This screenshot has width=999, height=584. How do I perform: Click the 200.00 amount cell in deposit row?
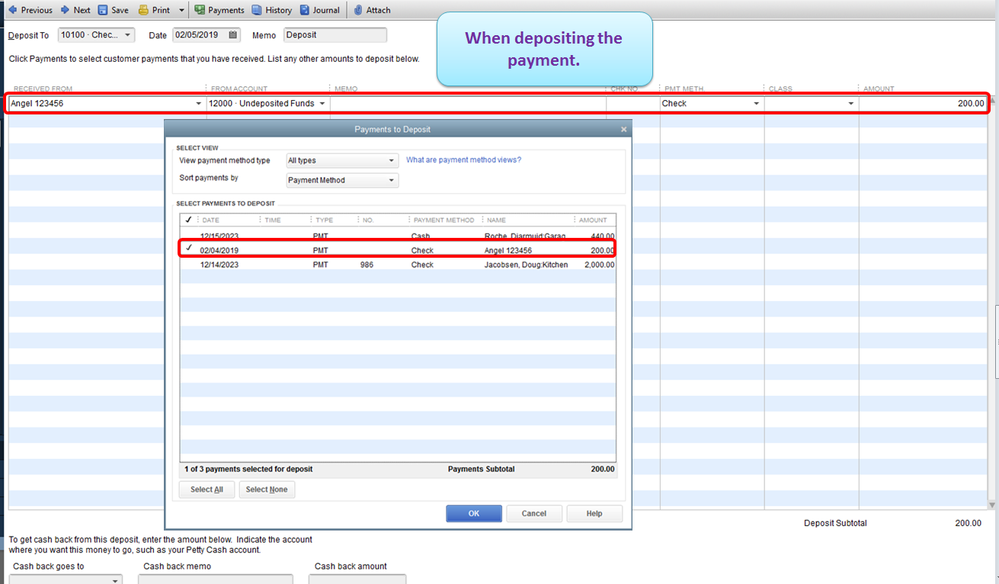[x=922, y=103]
